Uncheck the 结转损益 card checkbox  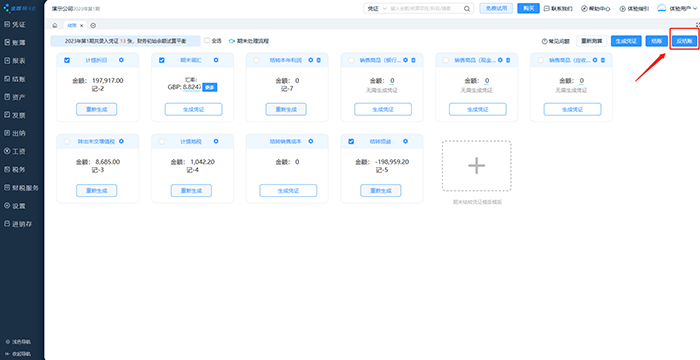coord(351,141)
